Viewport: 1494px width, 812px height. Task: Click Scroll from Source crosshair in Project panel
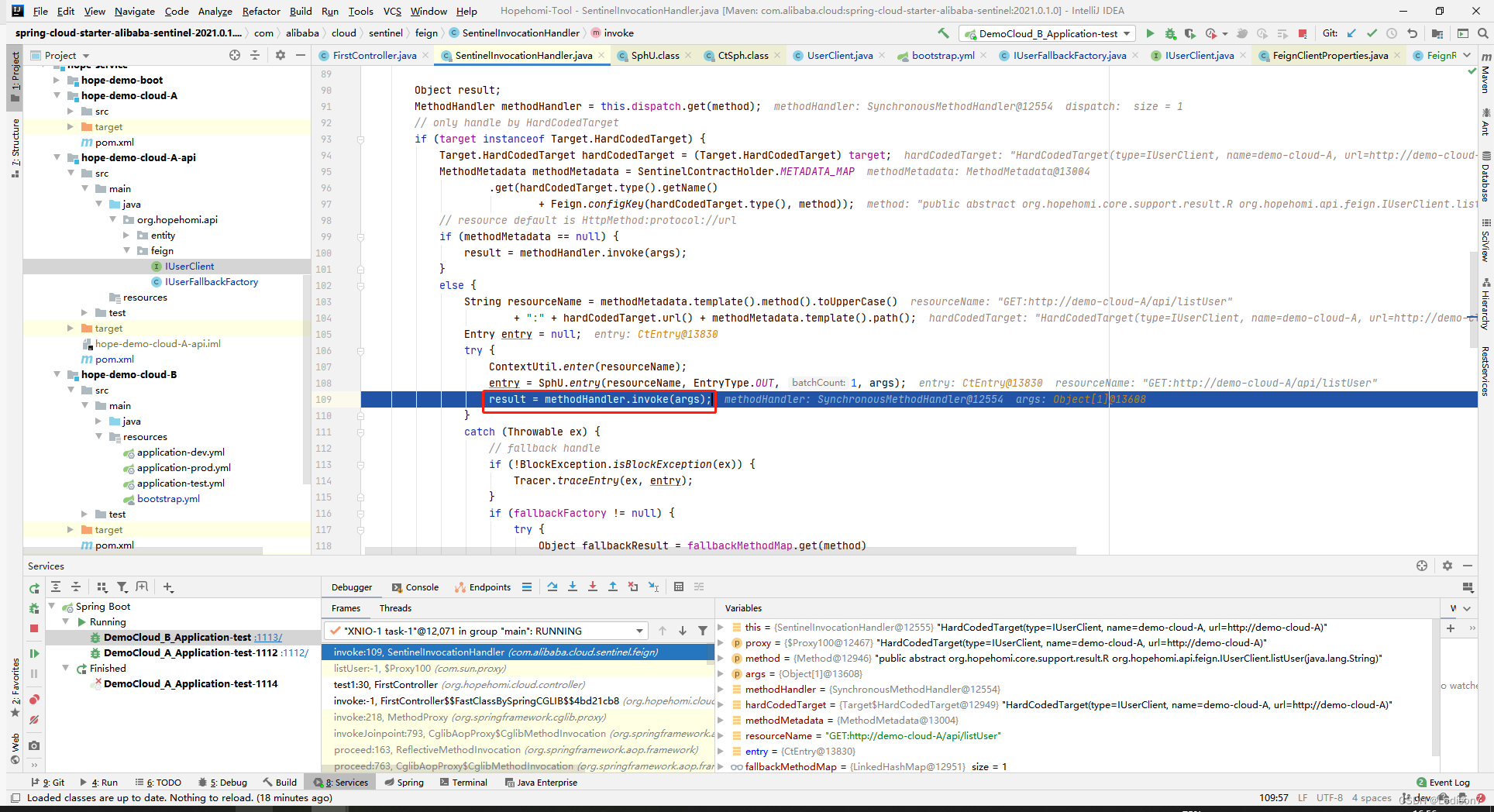coord(235,55)
